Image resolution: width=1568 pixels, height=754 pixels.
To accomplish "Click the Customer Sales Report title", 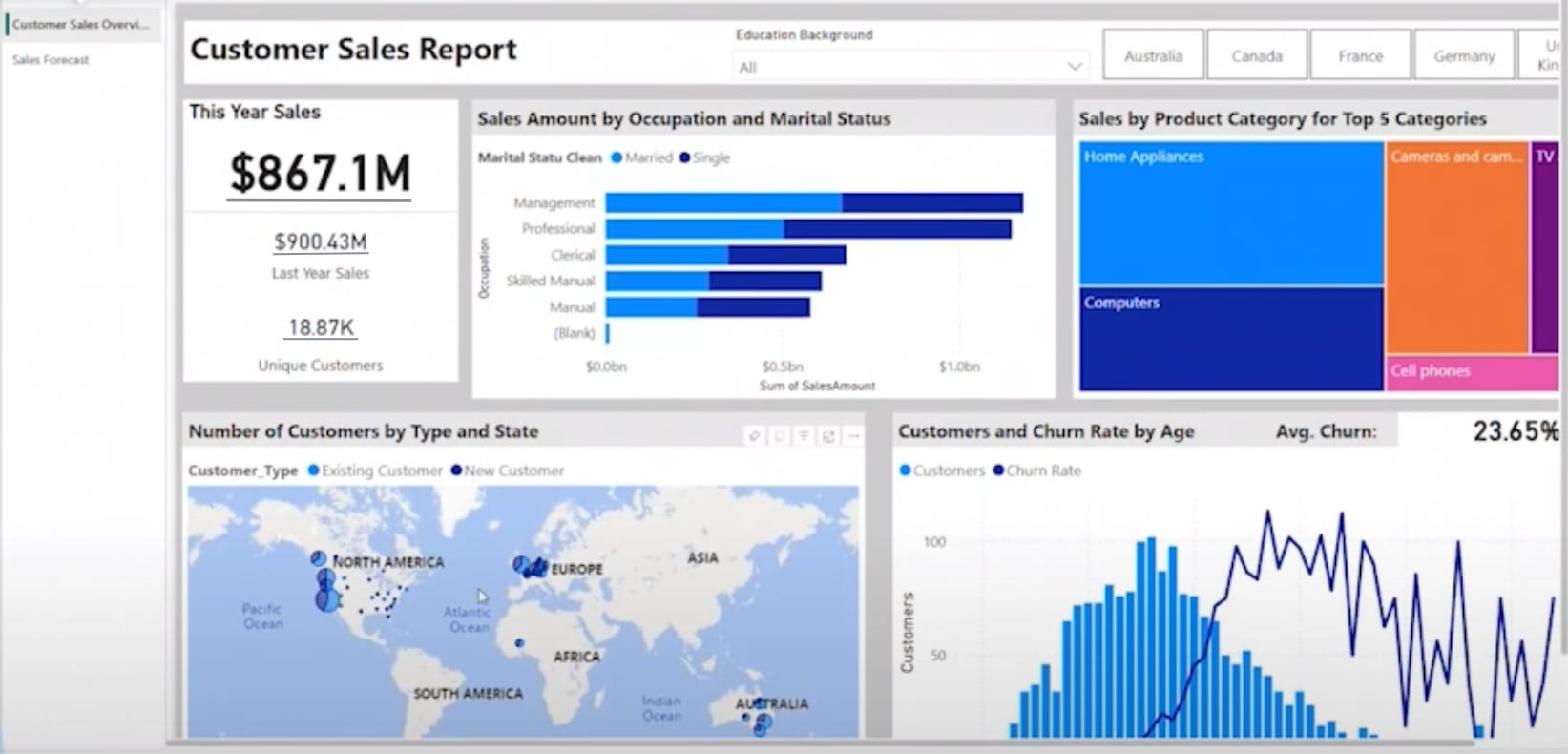I will point(353,49).
